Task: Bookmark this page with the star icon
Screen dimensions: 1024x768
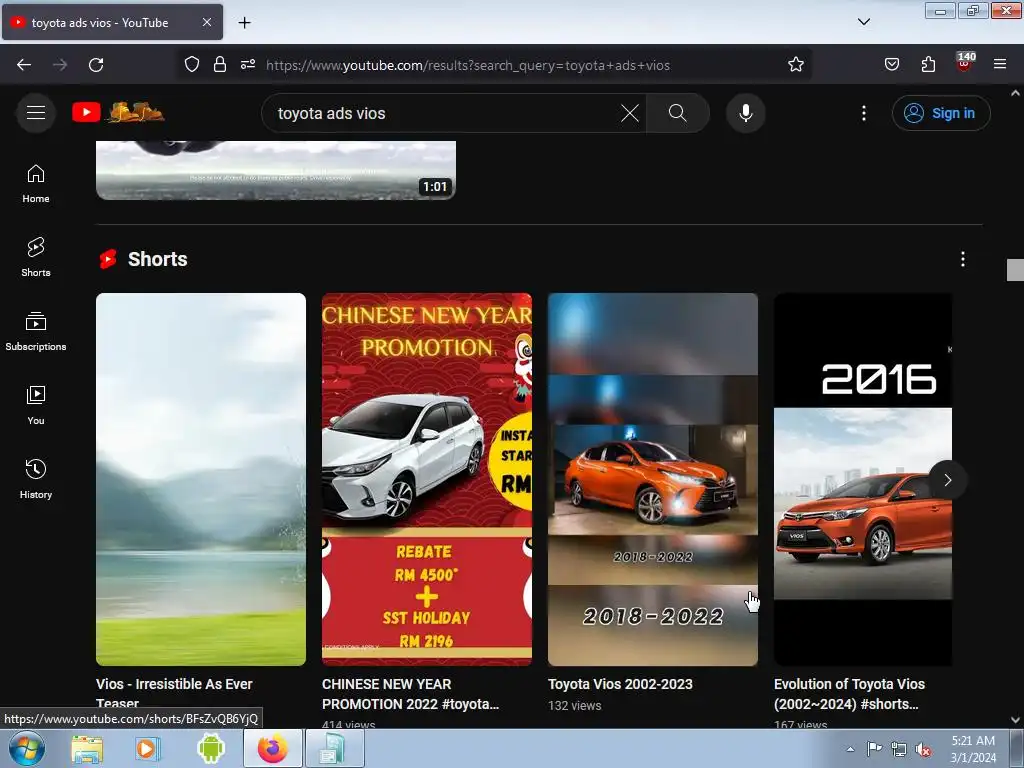Action: pyautogui.click(x=795, y=65)
